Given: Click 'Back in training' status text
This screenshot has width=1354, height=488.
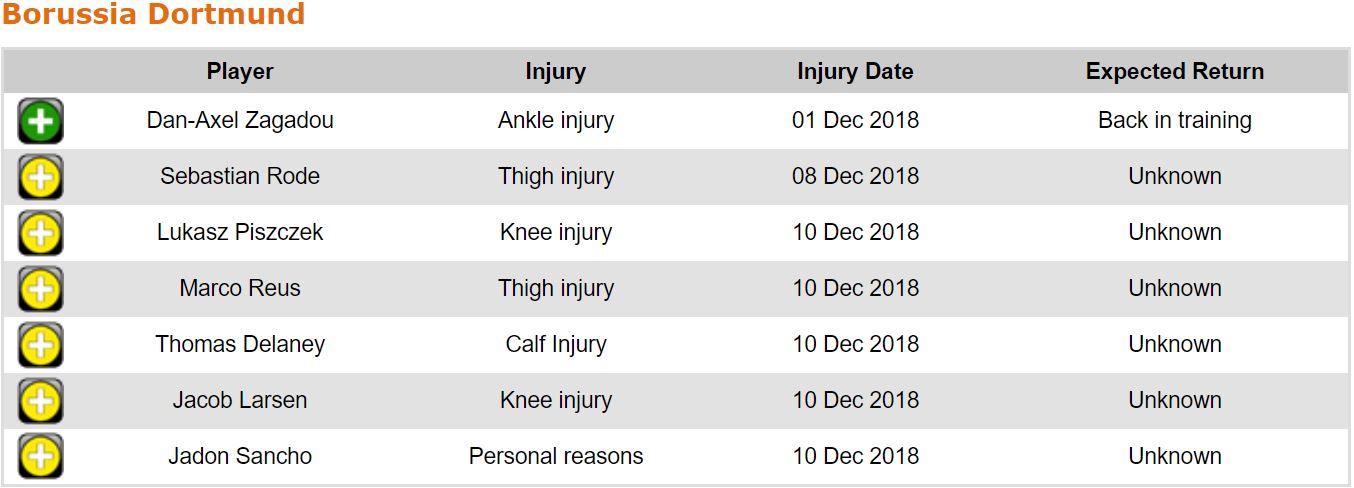Looking at the screenshot, I should pos(1174,120).
